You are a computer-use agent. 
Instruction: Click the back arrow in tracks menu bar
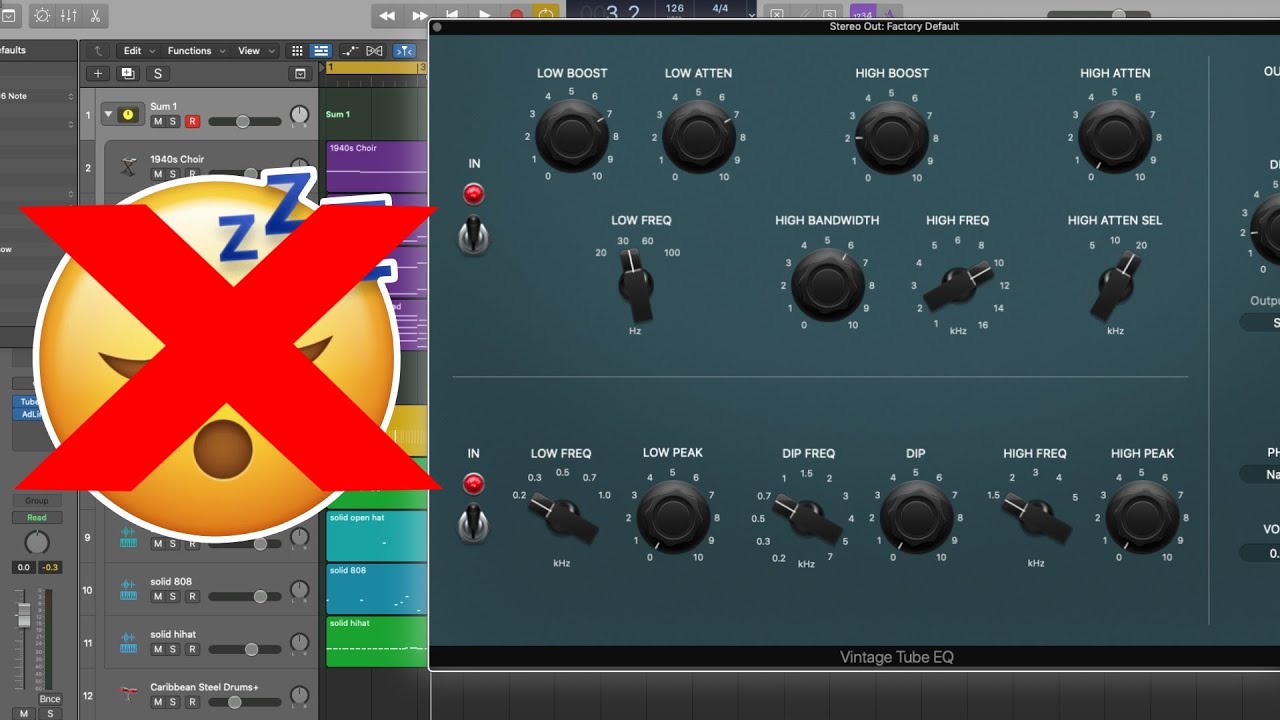[x=97, y=51]
